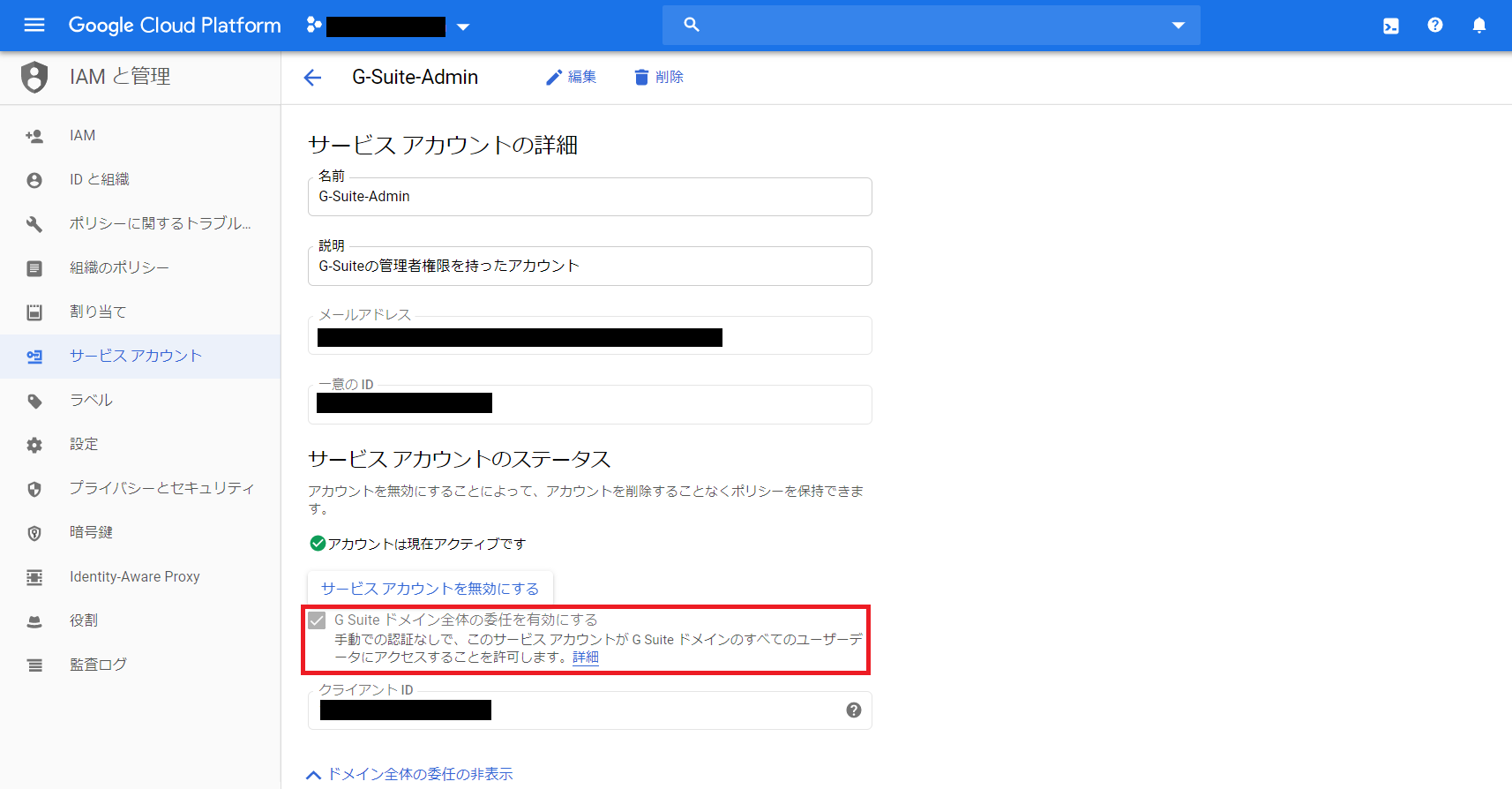Image resolution: width=1512 pixels, height=789 pixels.
Task: Click the wrench policy troubleshooter icon
Action: tap(34, 224)
